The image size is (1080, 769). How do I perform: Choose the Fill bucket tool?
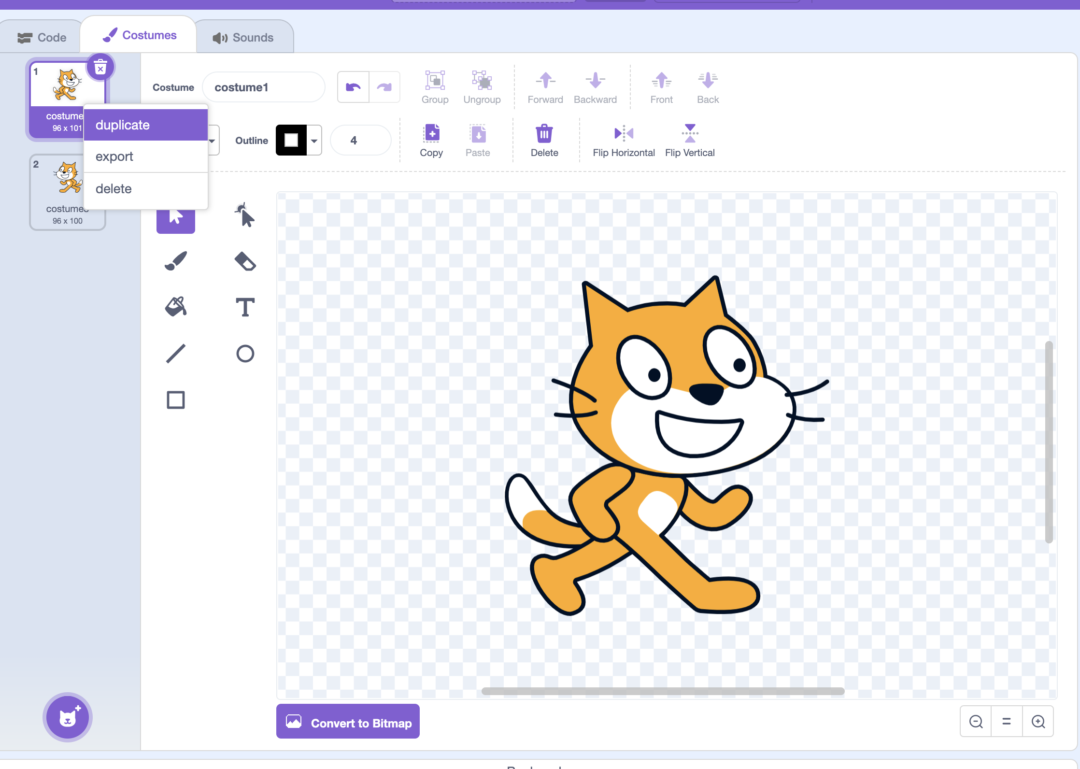click(x=175, y=307)
